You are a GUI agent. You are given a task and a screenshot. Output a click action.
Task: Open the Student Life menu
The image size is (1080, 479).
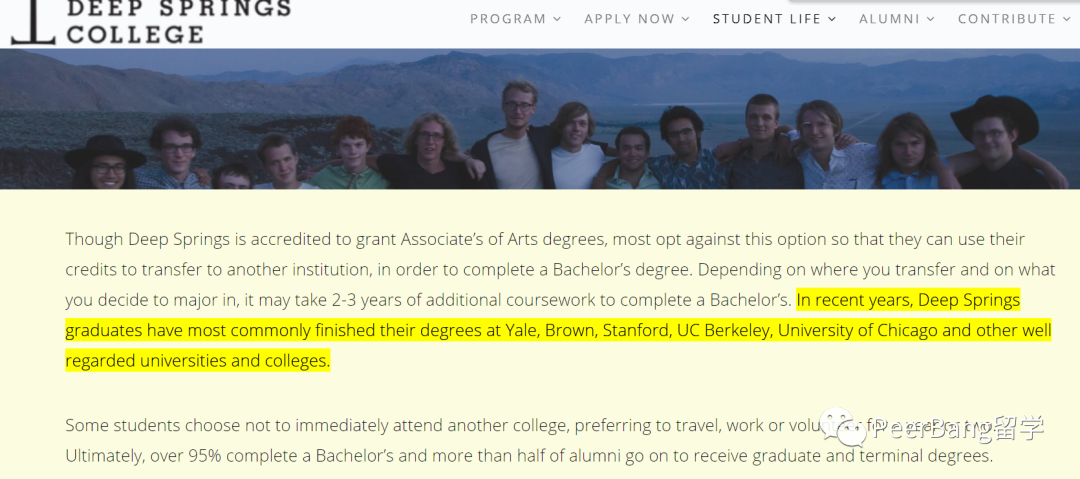pyautogui.click(x=766, y=19)
